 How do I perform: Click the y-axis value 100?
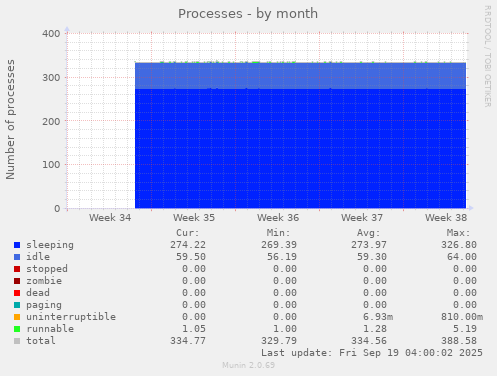coord(51,165)
